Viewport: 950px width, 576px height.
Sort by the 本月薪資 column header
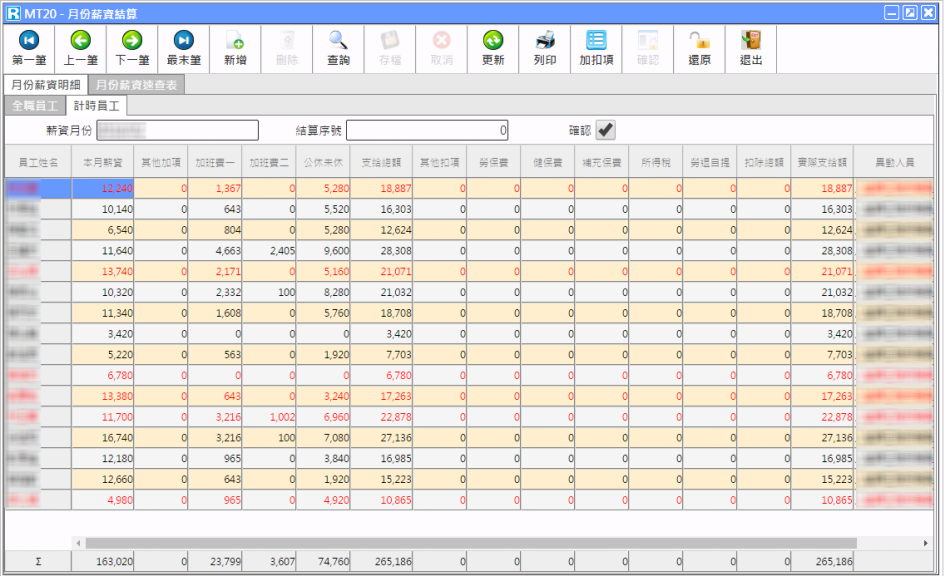(102, 162)
